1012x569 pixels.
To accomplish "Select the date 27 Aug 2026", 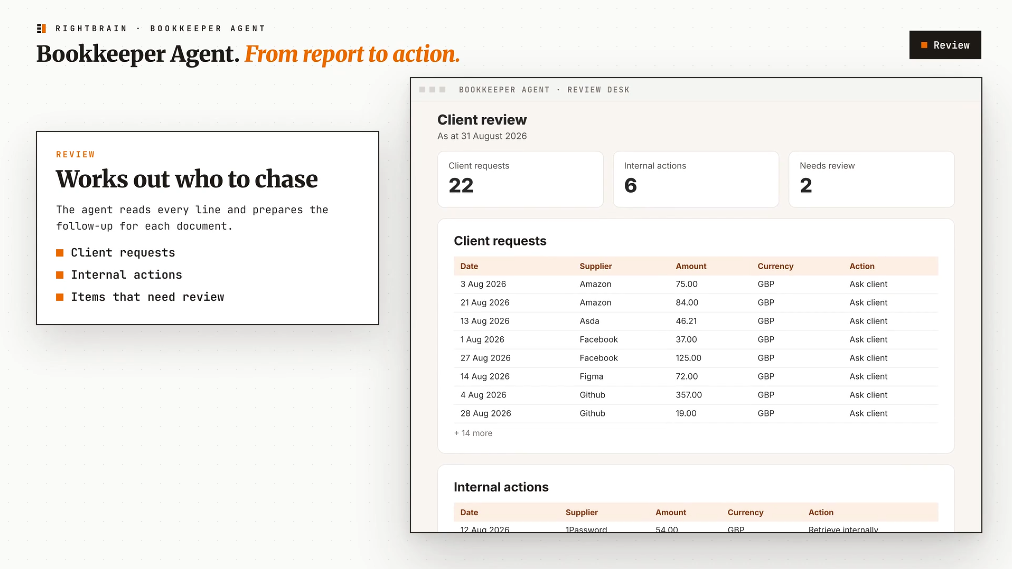I will tap(485, 358).
